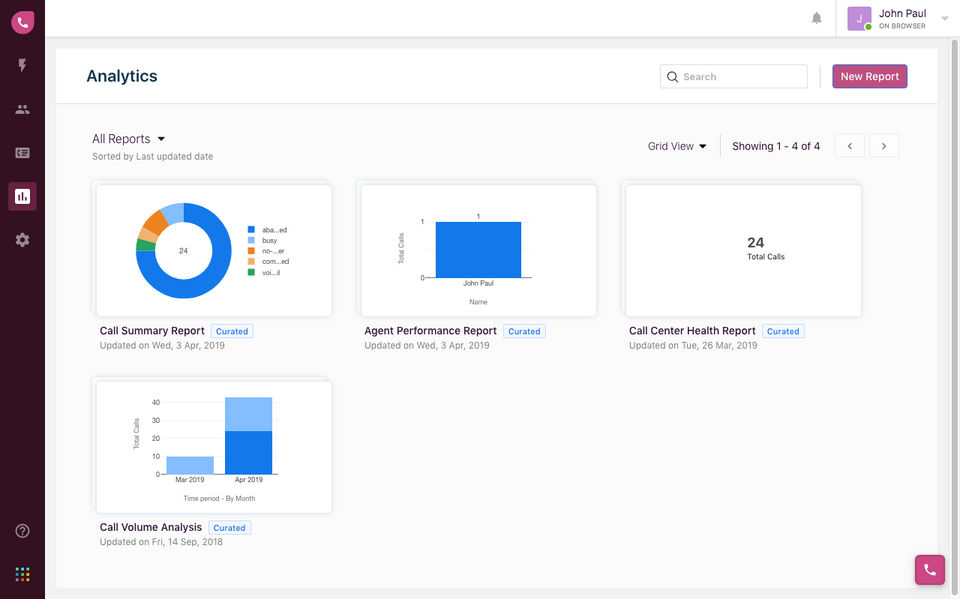The height and width of the screenshot is (599, 960).
Task: Expand John Paul profile menu arrow
Action: pyautogui.click(x=945, y=18)
